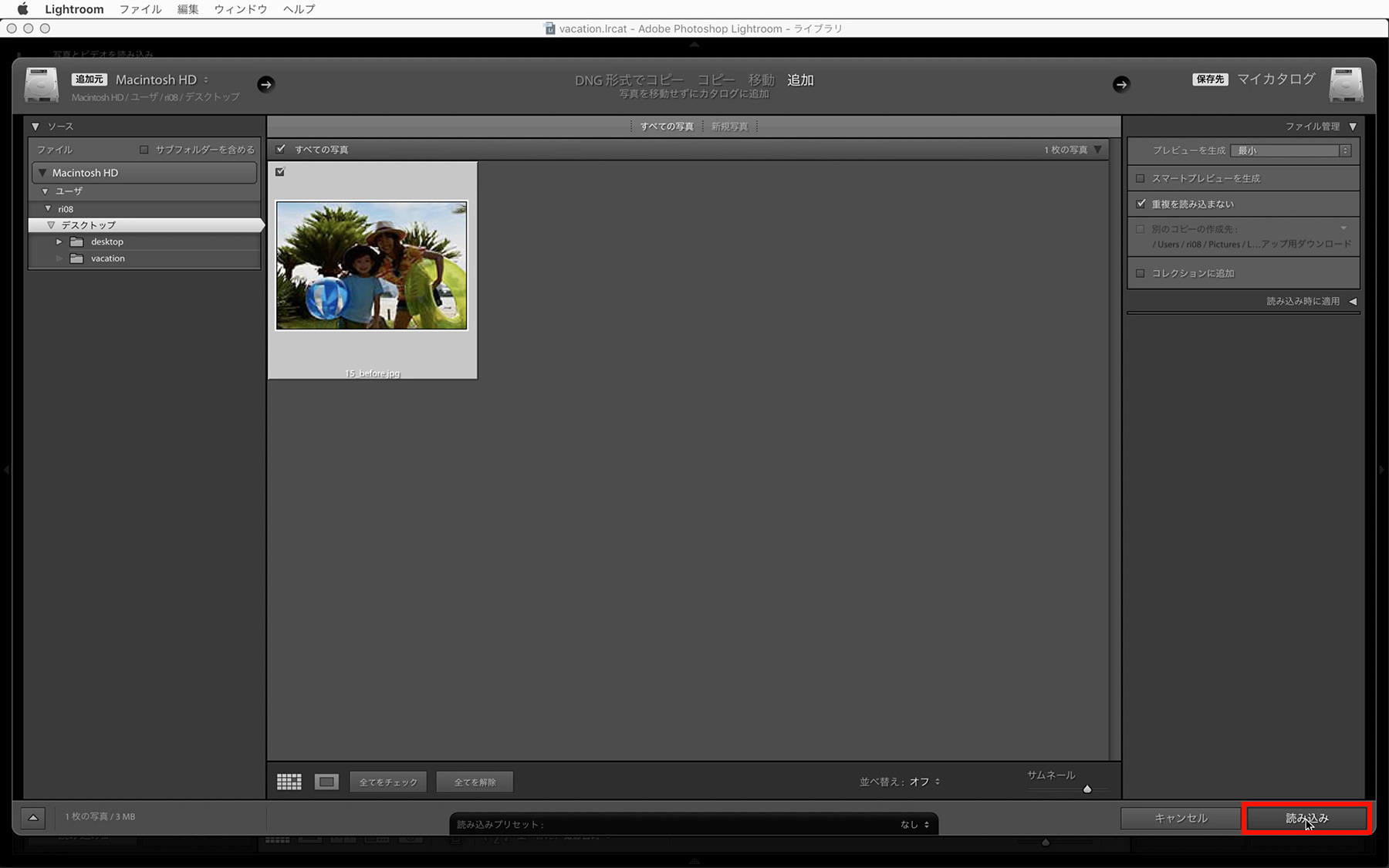Uncheck the 15_before.jpg thumbnail checkbox
Viewport: 1389px width, 868px height.
point(280,172)
